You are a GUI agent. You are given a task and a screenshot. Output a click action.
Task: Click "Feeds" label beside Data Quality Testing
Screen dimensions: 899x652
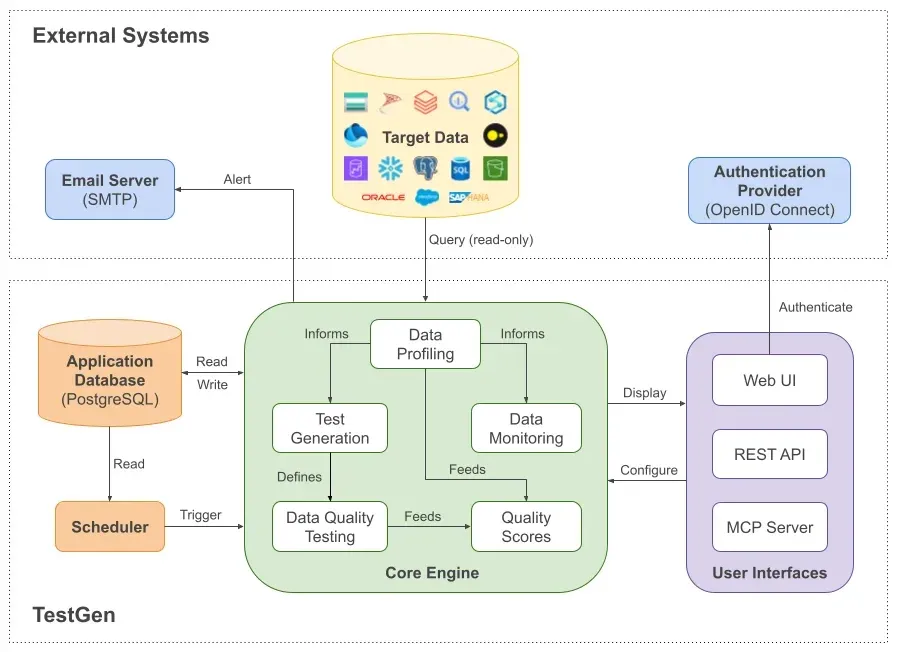[x=423, y=517]
